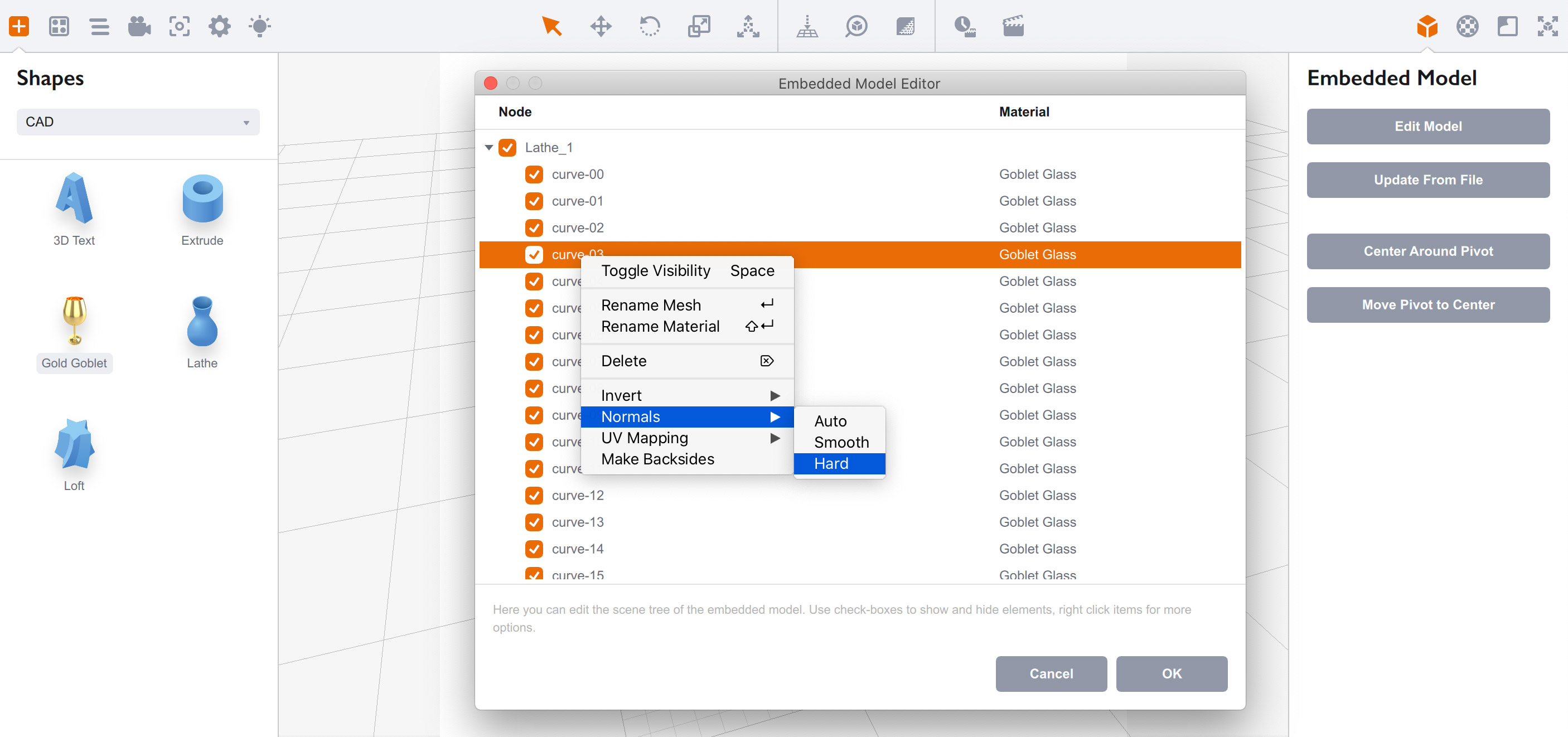The height and width of the screenshot is (737, 1568).
Task: Choose Rename Material from the context menu
Action: click(x=660, y=326)
